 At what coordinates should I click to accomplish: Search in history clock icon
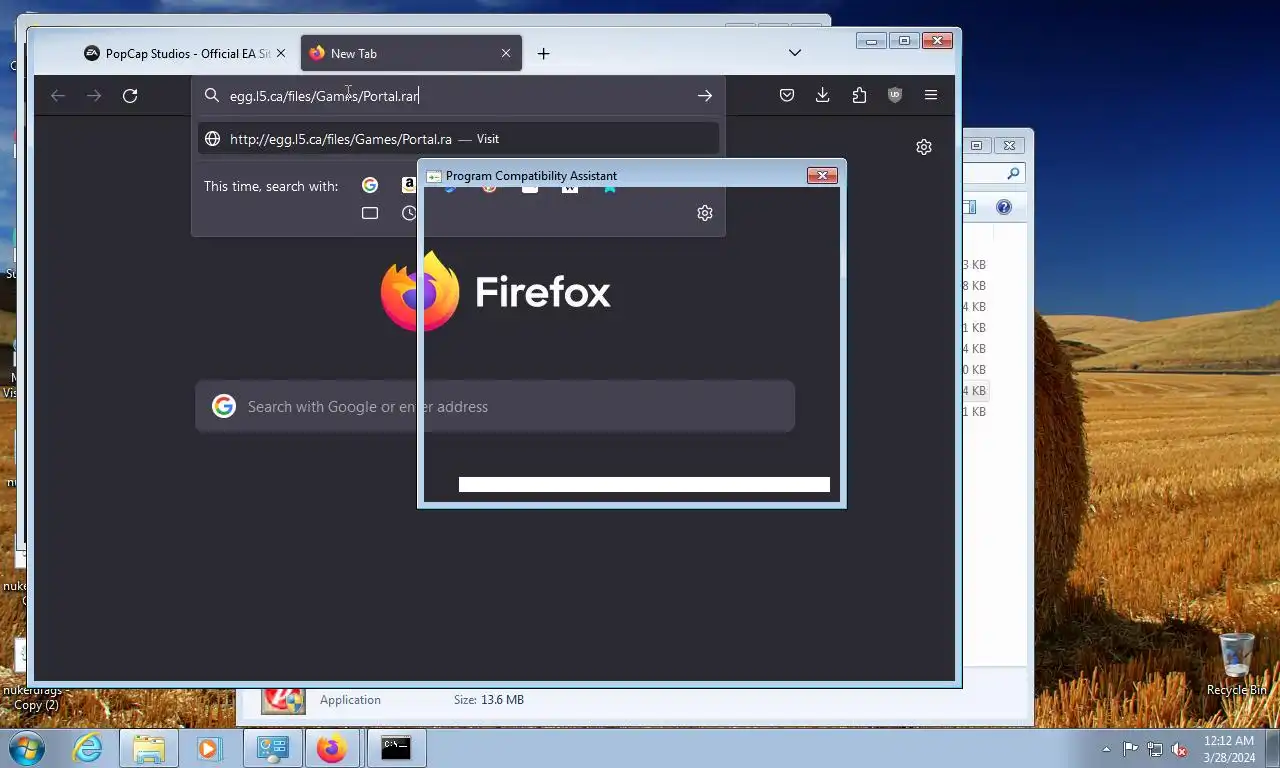point(409,213)
